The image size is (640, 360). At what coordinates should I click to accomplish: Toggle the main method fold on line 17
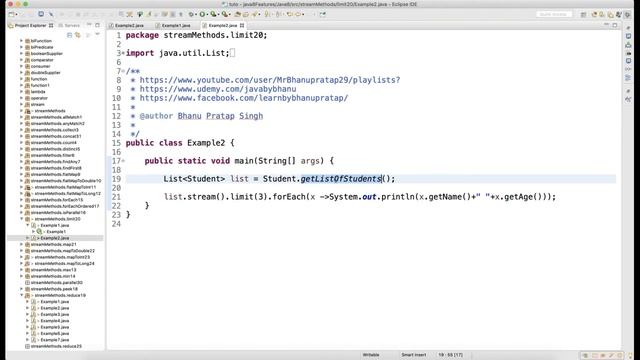(x=123, y=161)
